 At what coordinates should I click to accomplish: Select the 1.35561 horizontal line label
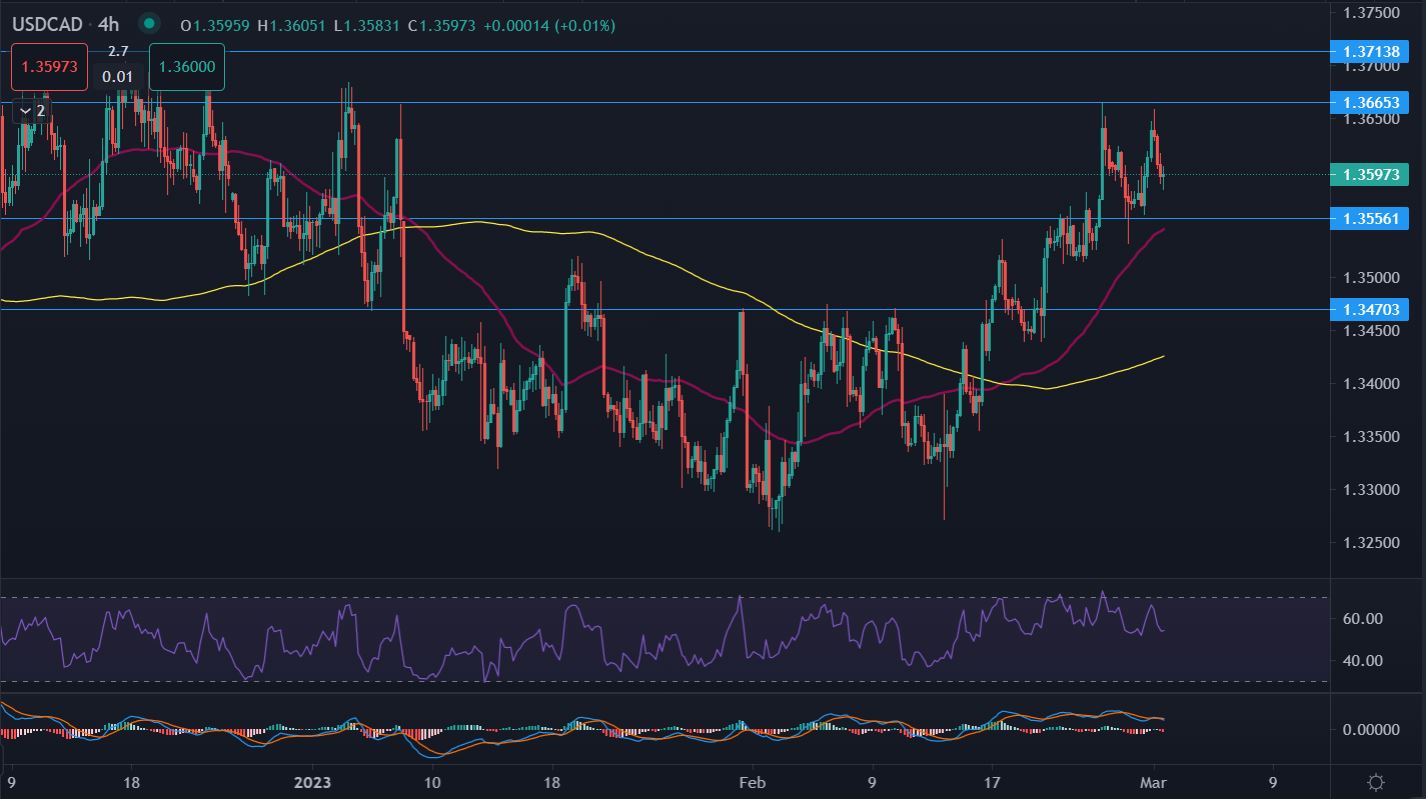click(x=1369, y=218)
